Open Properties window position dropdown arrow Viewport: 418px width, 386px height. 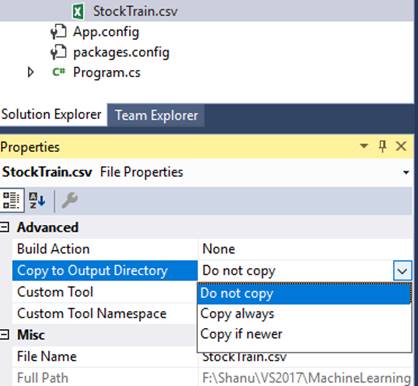click(x=364, y=146)
